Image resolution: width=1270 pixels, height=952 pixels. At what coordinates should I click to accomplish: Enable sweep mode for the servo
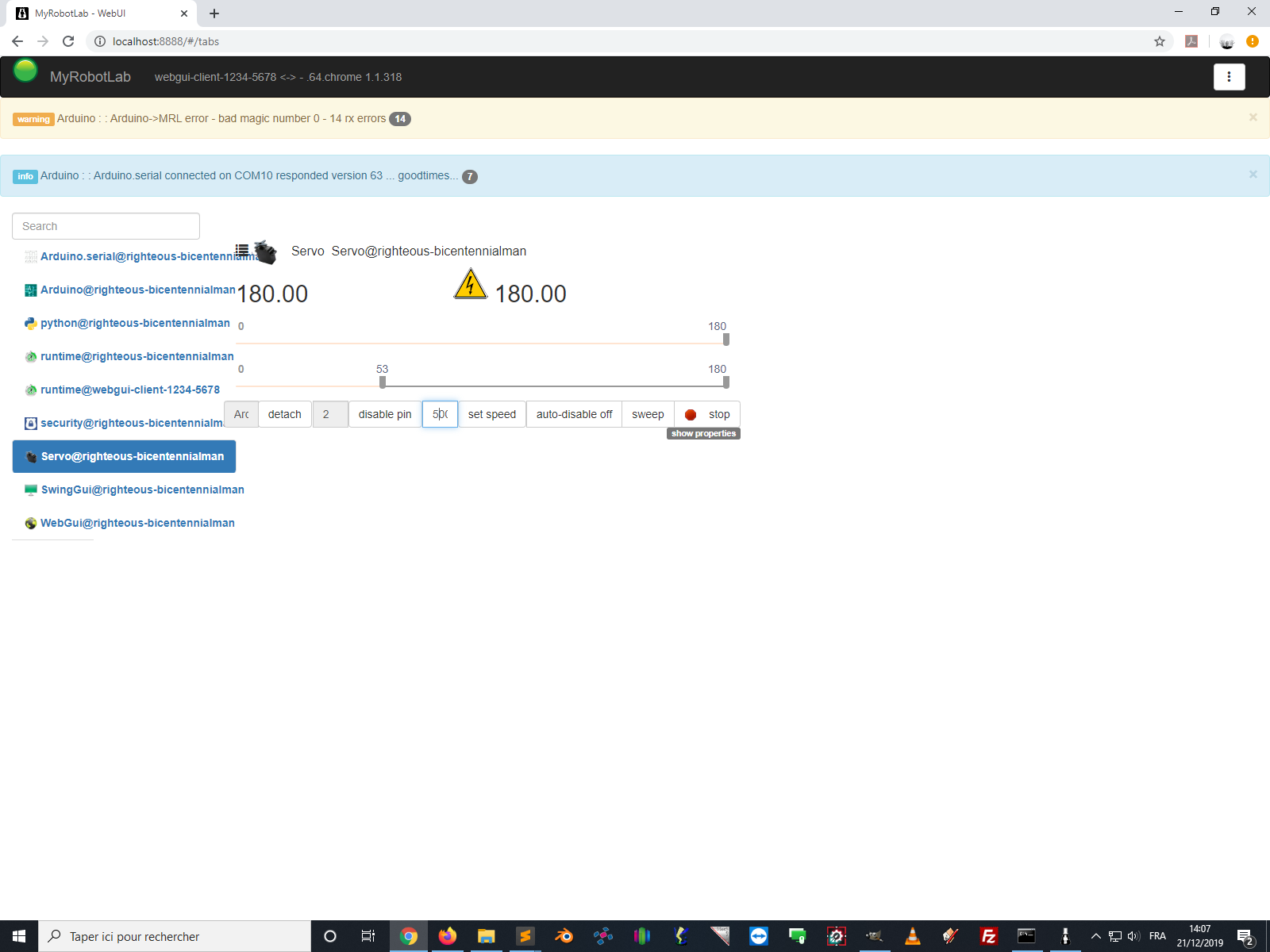647,414
